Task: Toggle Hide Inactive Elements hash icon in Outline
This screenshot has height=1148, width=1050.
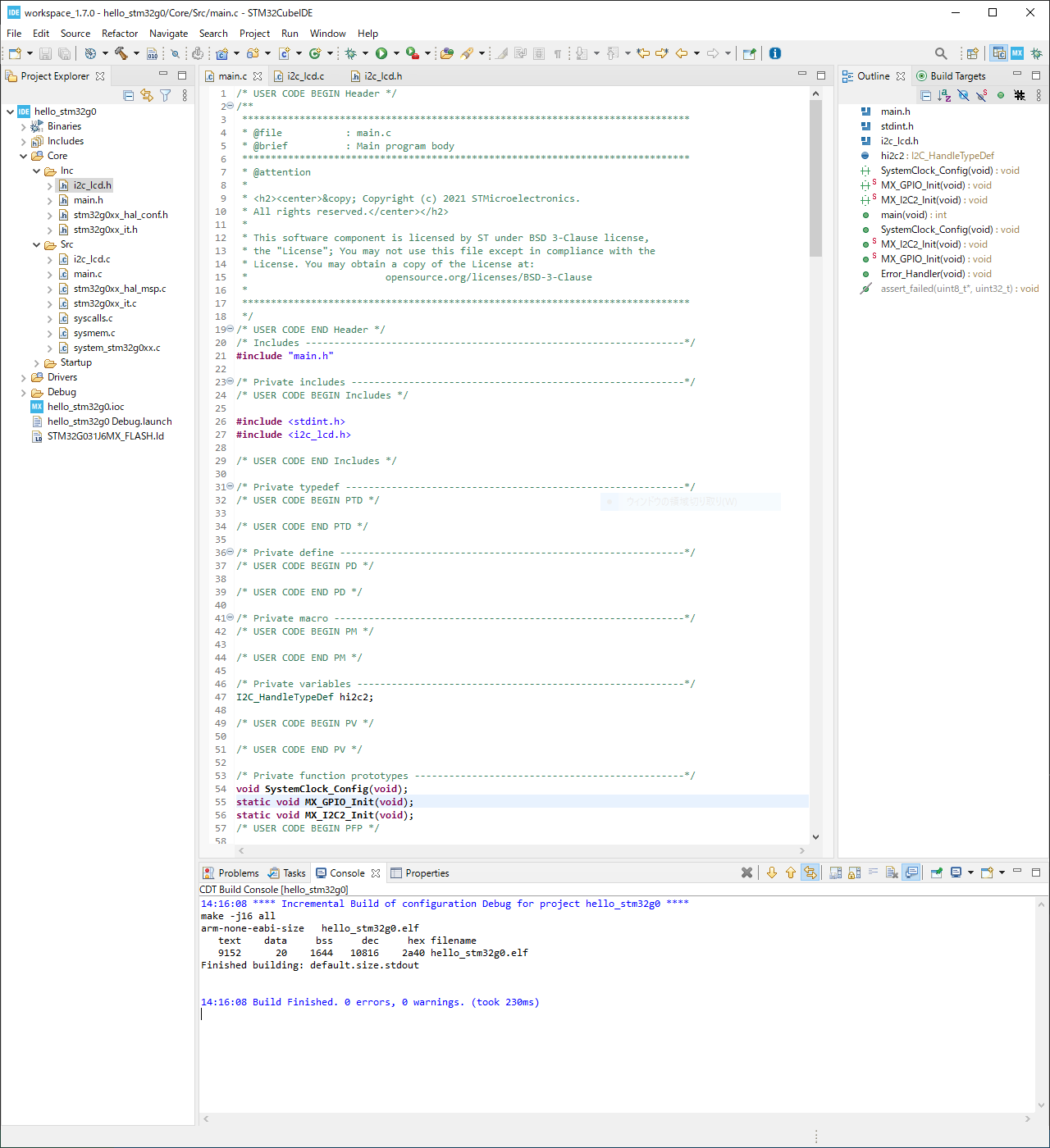Action: [1020, 95]
